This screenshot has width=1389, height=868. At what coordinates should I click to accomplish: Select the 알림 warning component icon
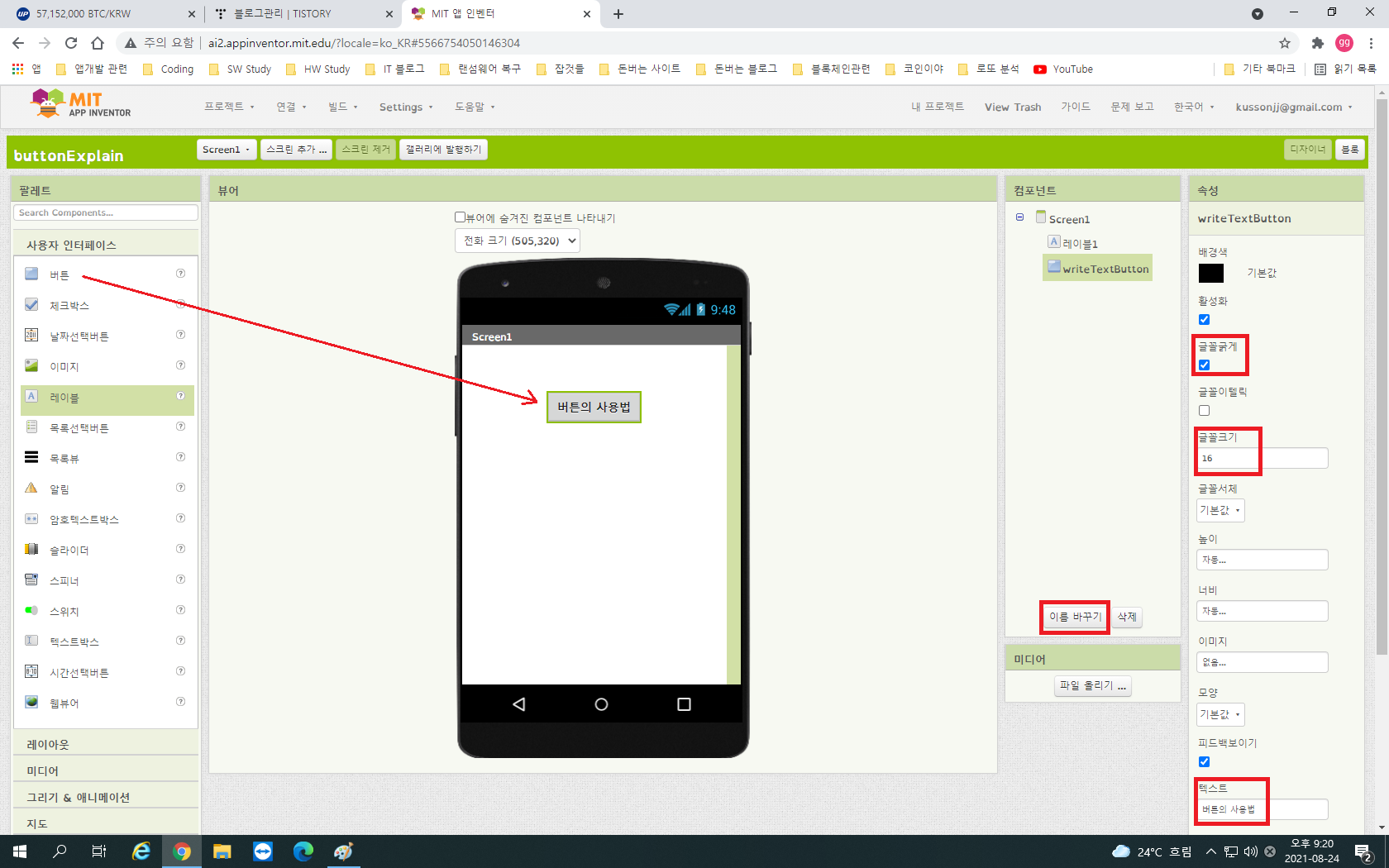[x=31, y=488]
